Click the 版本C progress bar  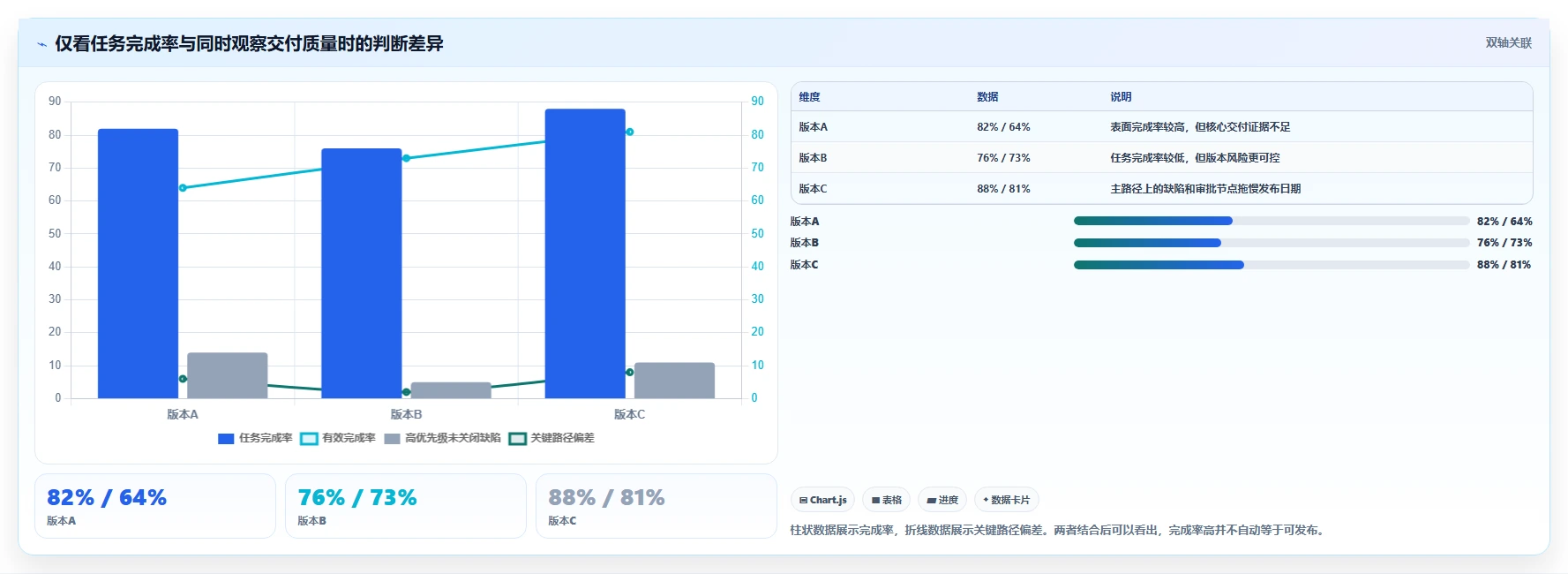click(1272, 265)
